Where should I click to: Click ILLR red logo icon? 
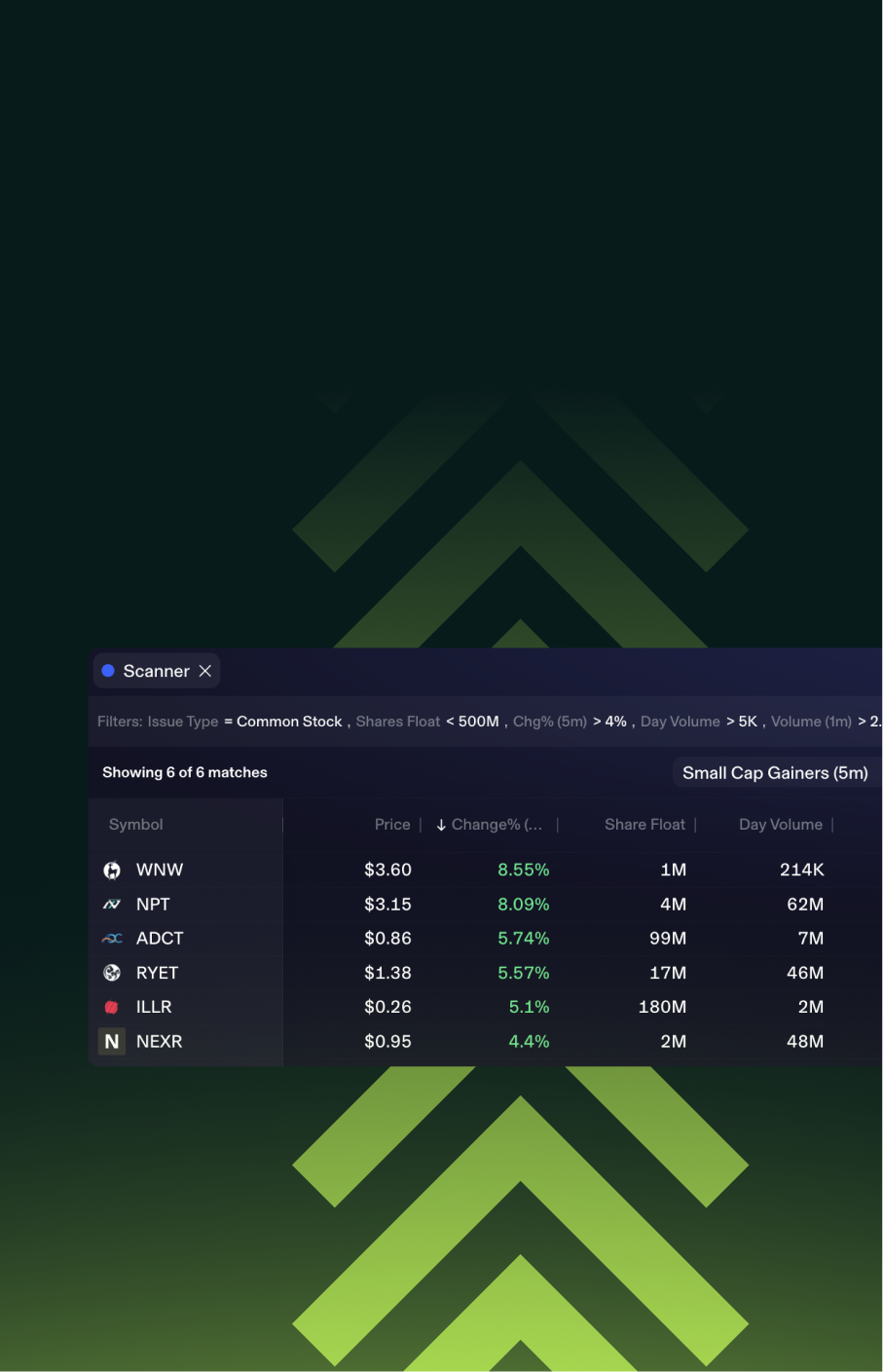click(111, 1007)
